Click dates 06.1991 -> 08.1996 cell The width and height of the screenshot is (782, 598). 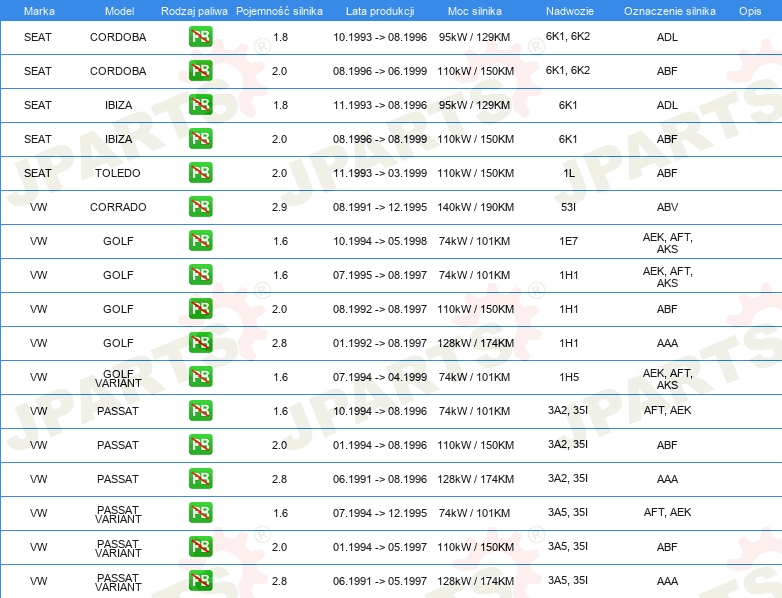pyautogui.click(x=380, y=479)
